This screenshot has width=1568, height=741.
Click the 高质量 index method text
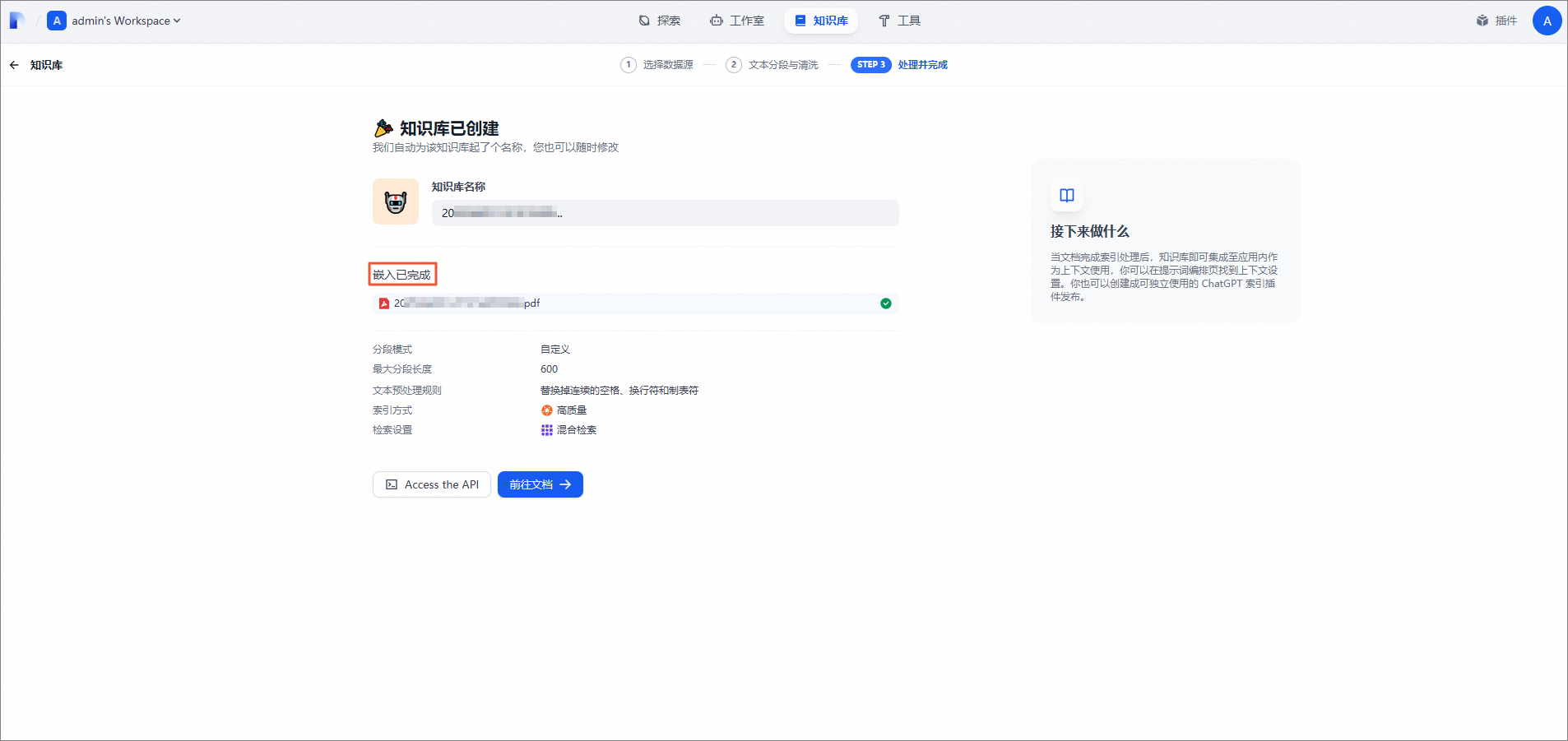572,410
